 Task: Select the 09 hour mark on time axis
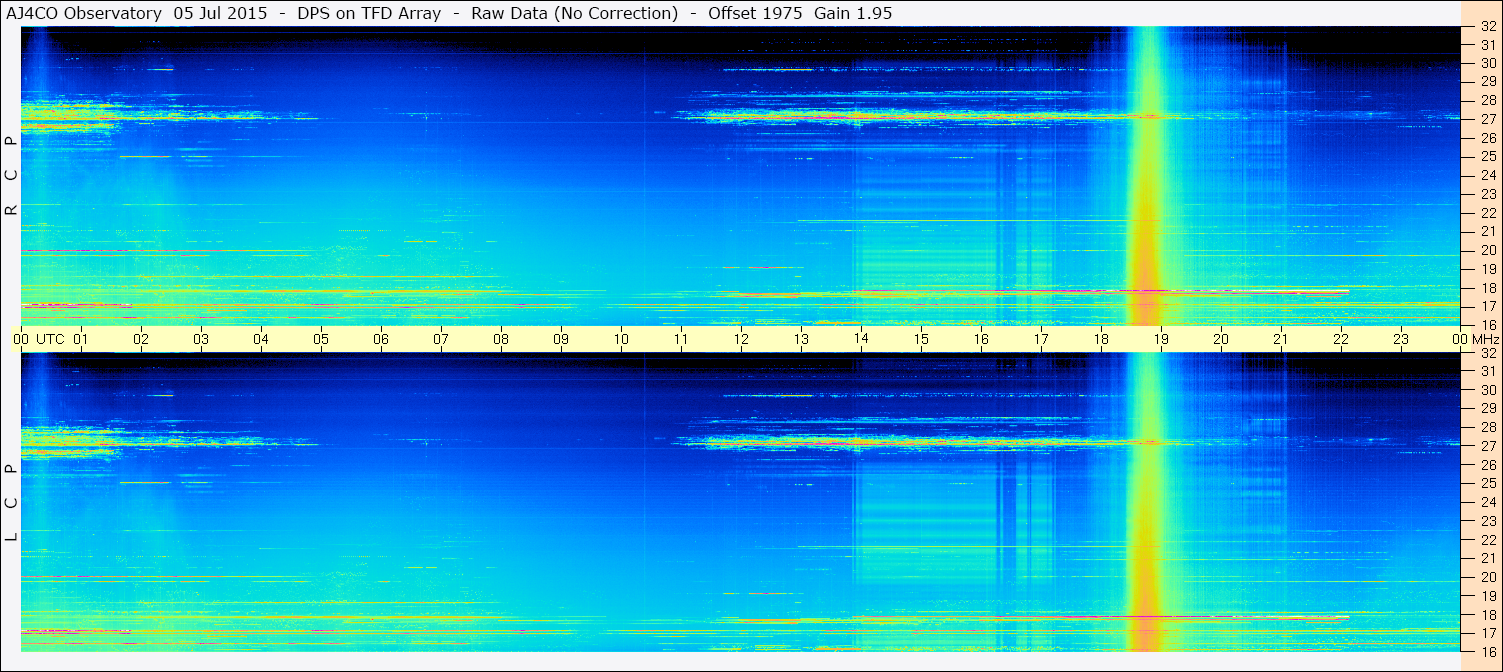point(561,339)
